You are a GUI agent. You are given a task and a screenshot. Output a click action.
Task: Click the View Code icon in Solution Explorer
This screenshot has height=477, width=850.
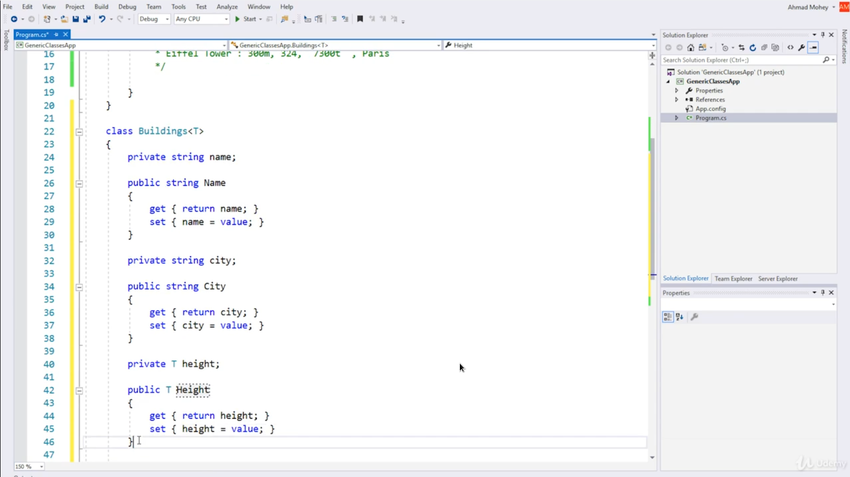click(x=790, y=48)
